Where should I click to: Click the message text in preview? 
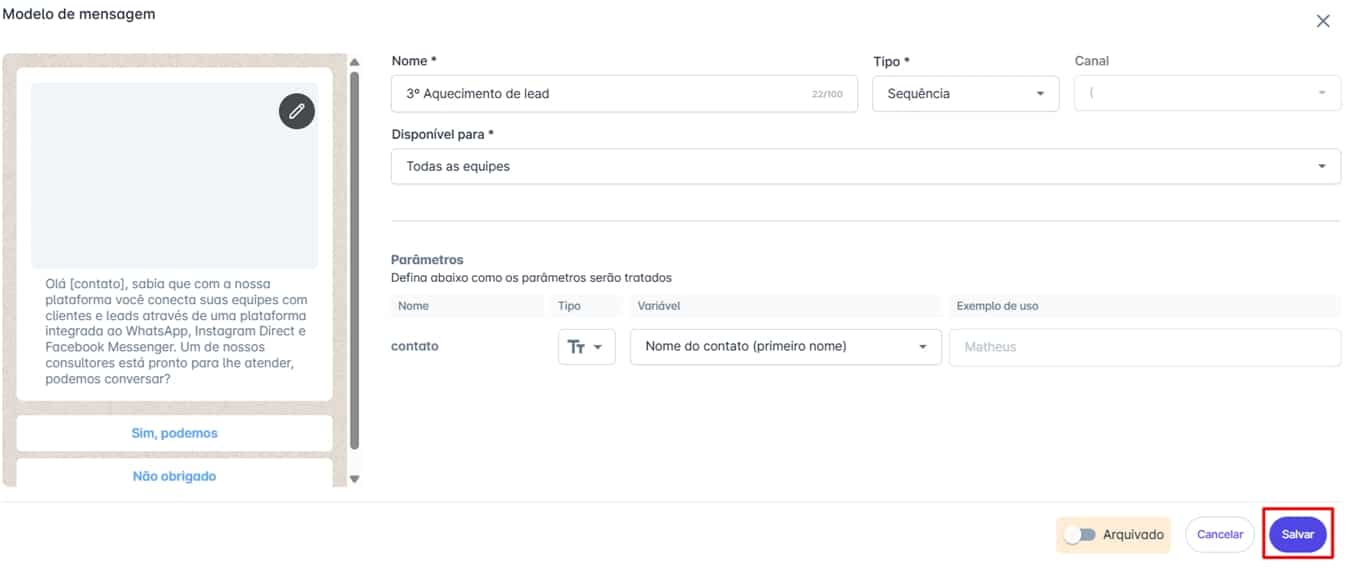pyautogui.click(x=177, y=332)
